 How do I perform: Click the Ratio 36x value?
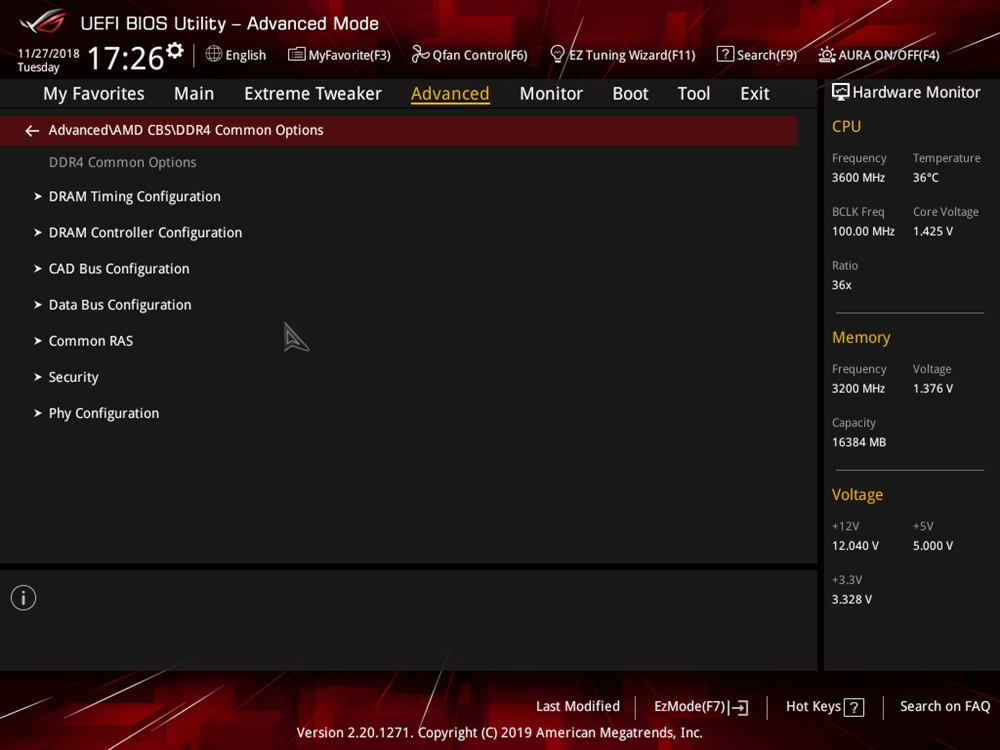(x=841, y=285)
